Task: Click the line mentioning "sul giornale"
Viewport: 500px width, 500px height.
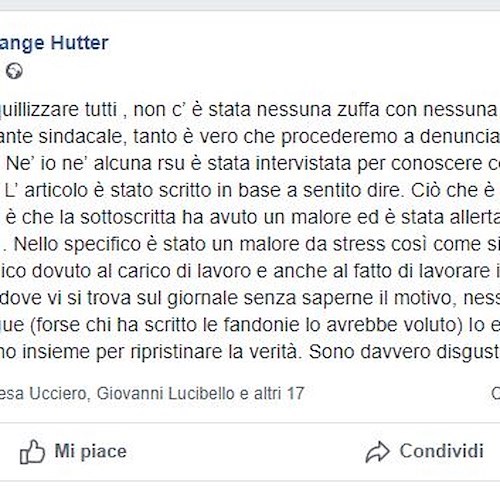Action: click(x=250, y=298)
